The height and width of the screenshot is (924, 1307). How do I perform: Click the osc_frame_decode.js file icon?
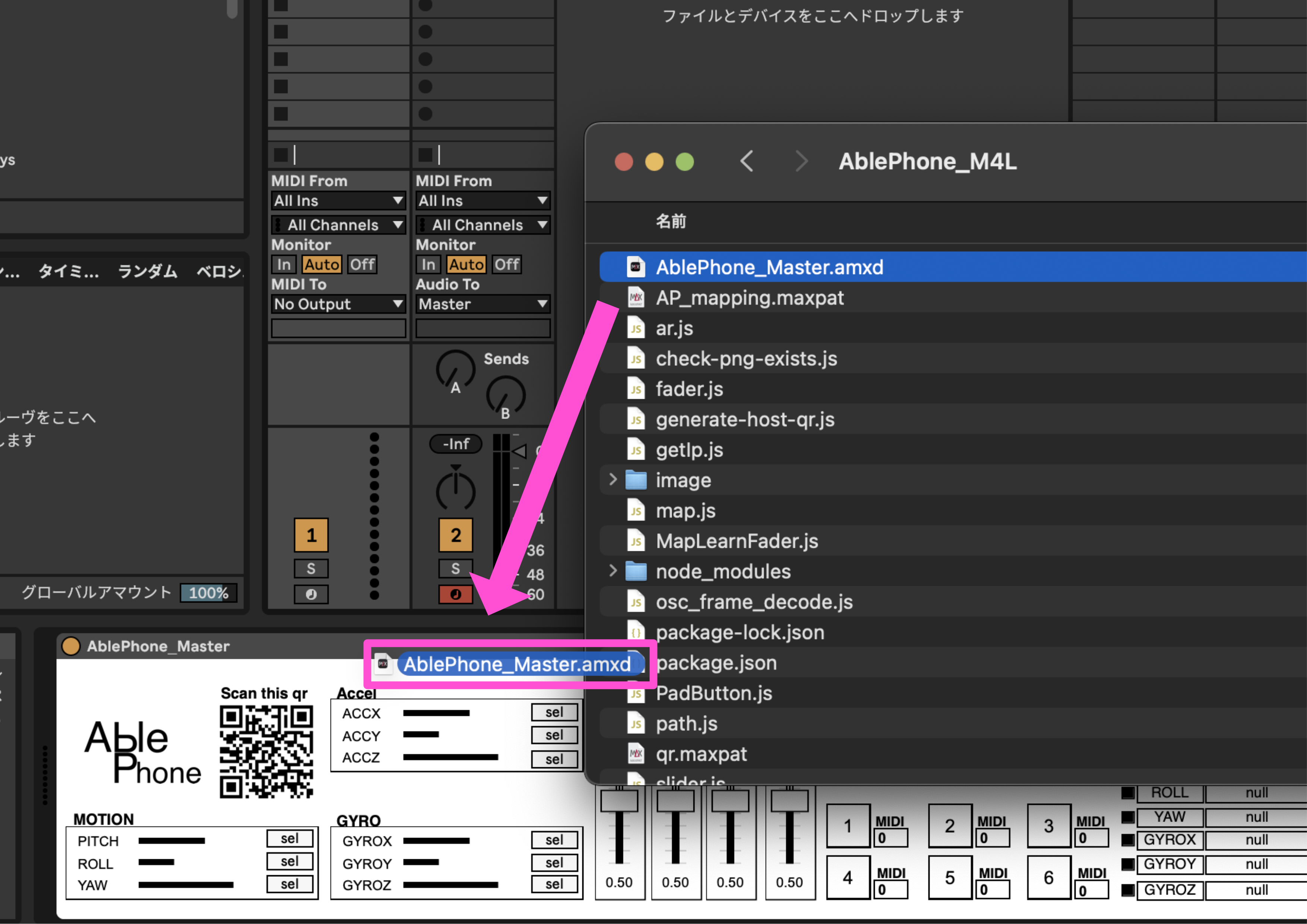point(636,602)
